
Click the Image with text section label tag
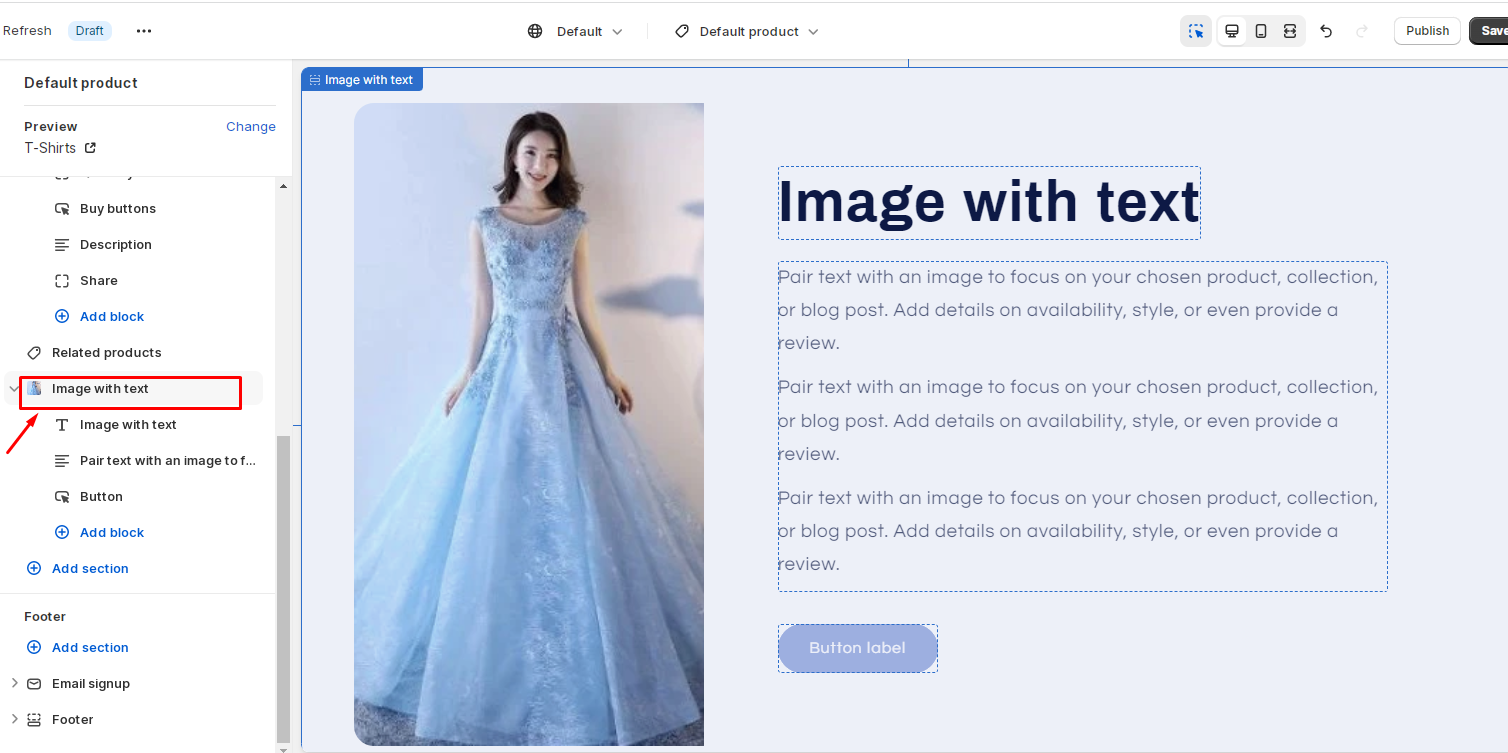click(362, 80)
